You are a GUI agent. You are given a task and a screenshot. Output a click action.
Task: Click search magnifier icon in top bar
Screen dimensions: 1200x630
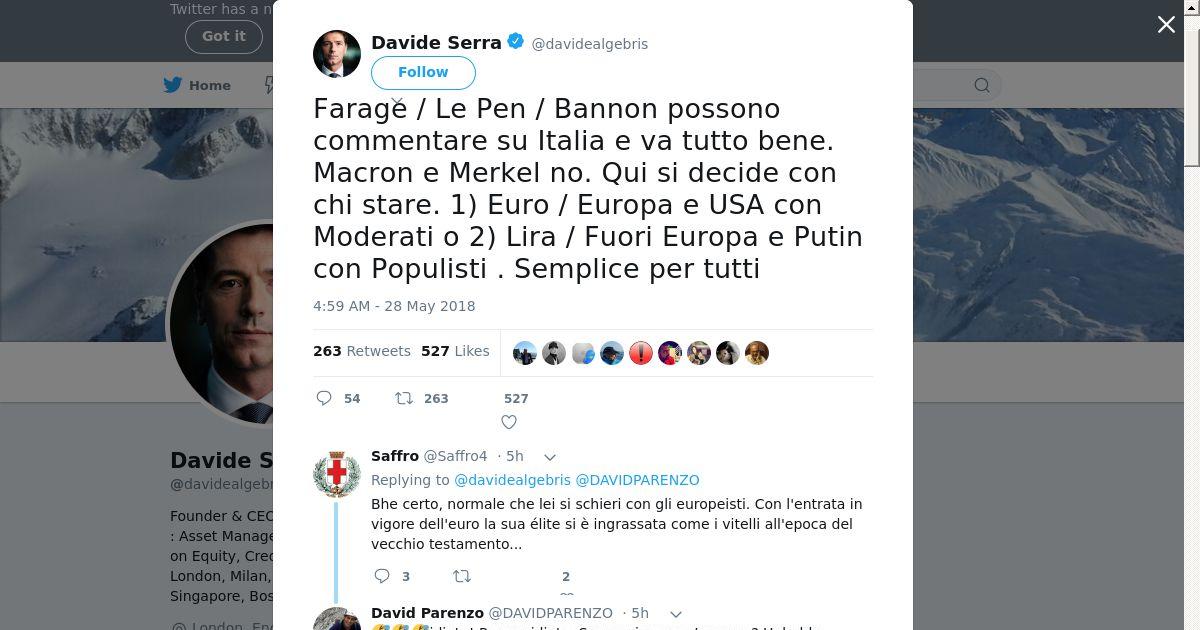click(982, 85)
